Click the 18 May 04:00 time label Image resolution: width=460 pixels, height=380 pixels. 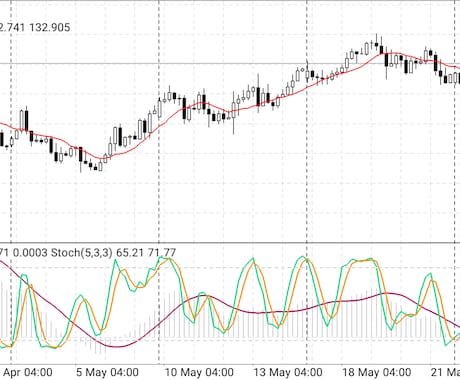(377, 372)
